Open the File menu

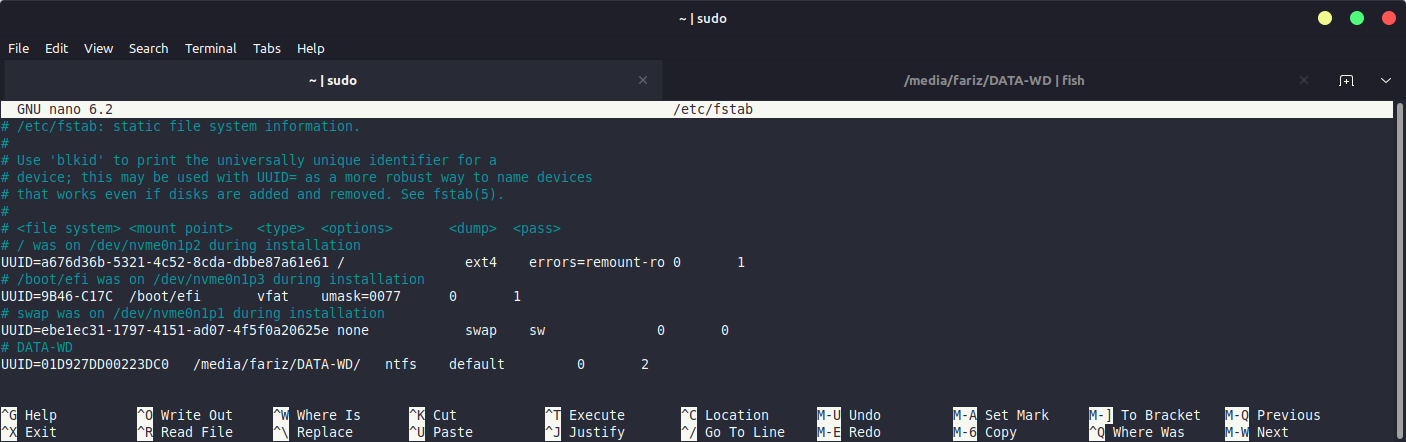[19, 48]
